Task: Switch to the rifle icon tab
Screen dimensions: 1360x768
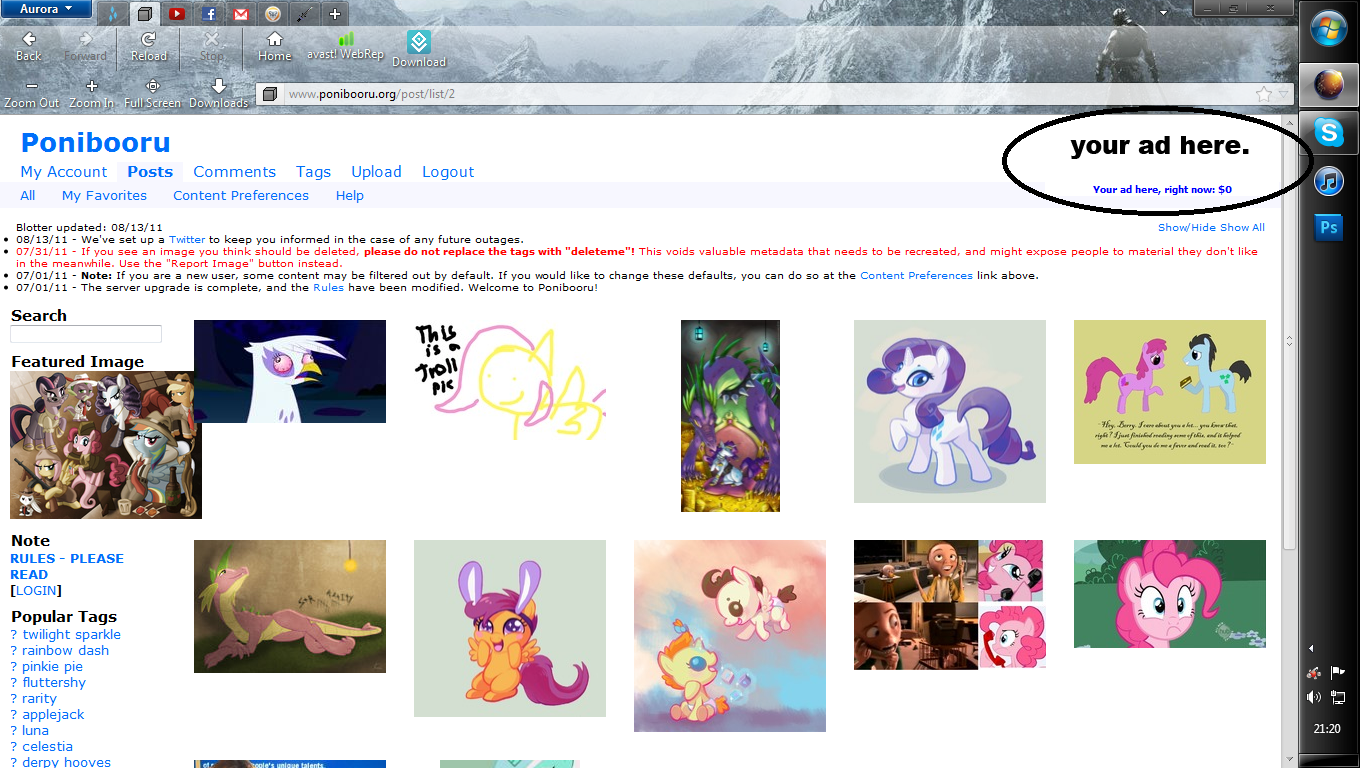Action: [304, 14]
